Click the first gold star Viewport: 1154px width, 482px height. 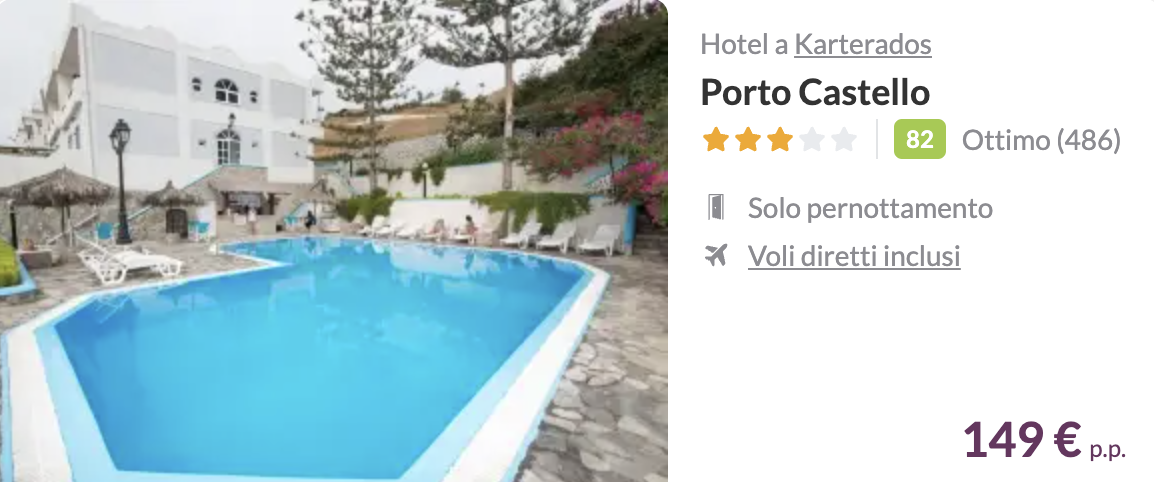point(715,139)
